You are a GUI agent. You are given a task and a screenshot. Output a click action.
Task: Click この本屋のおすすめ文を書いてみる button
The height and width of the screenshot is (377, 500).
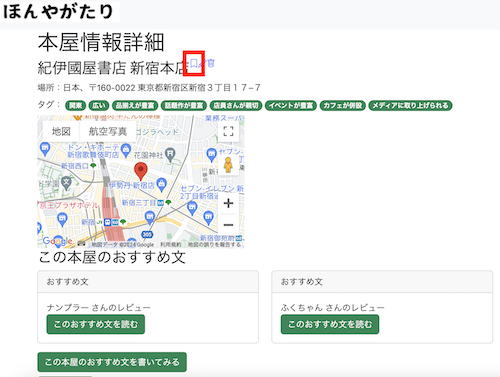tap(112, 362)
